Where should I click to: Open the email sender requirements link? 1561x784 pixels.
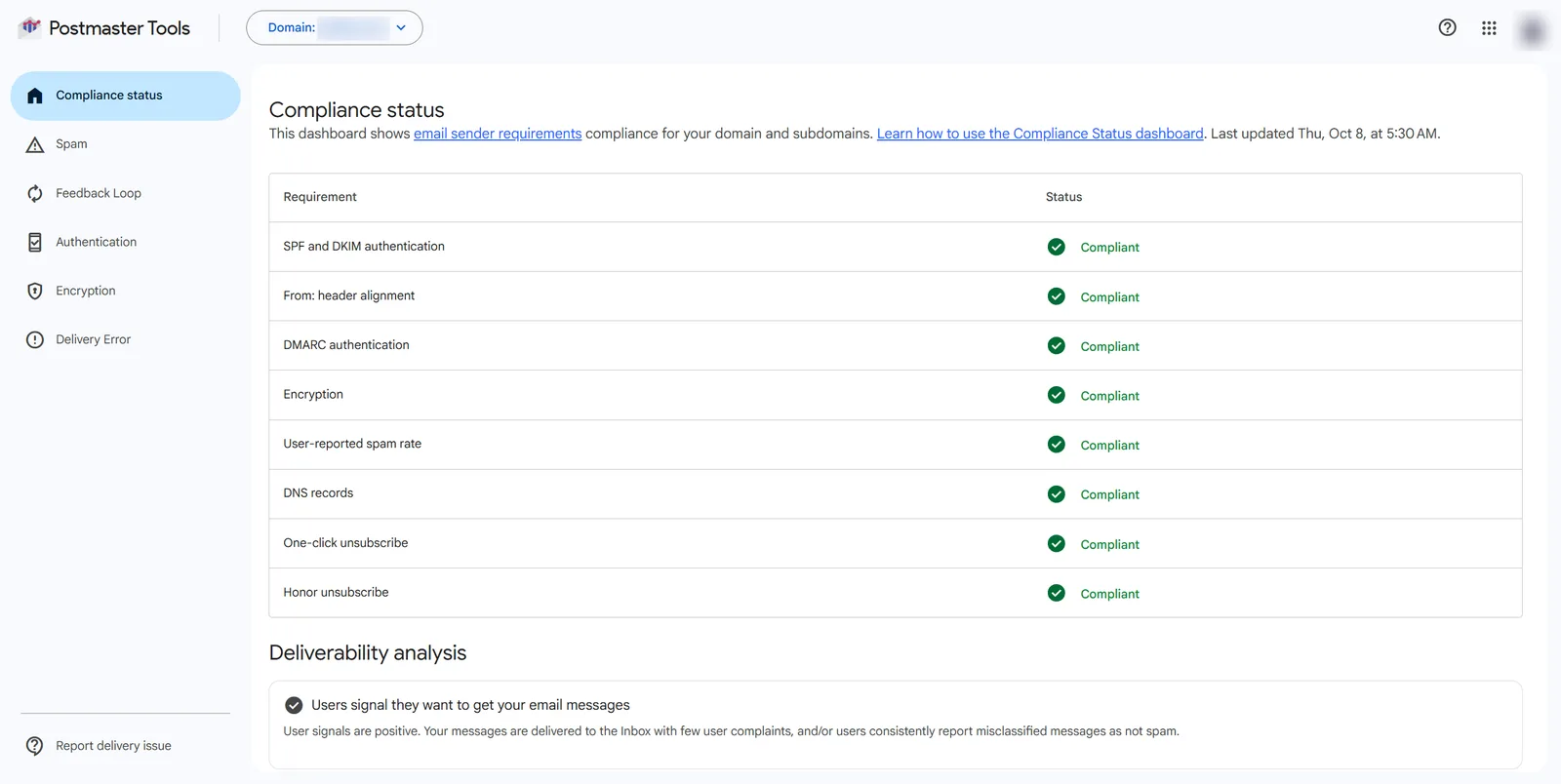coord(498,134)
